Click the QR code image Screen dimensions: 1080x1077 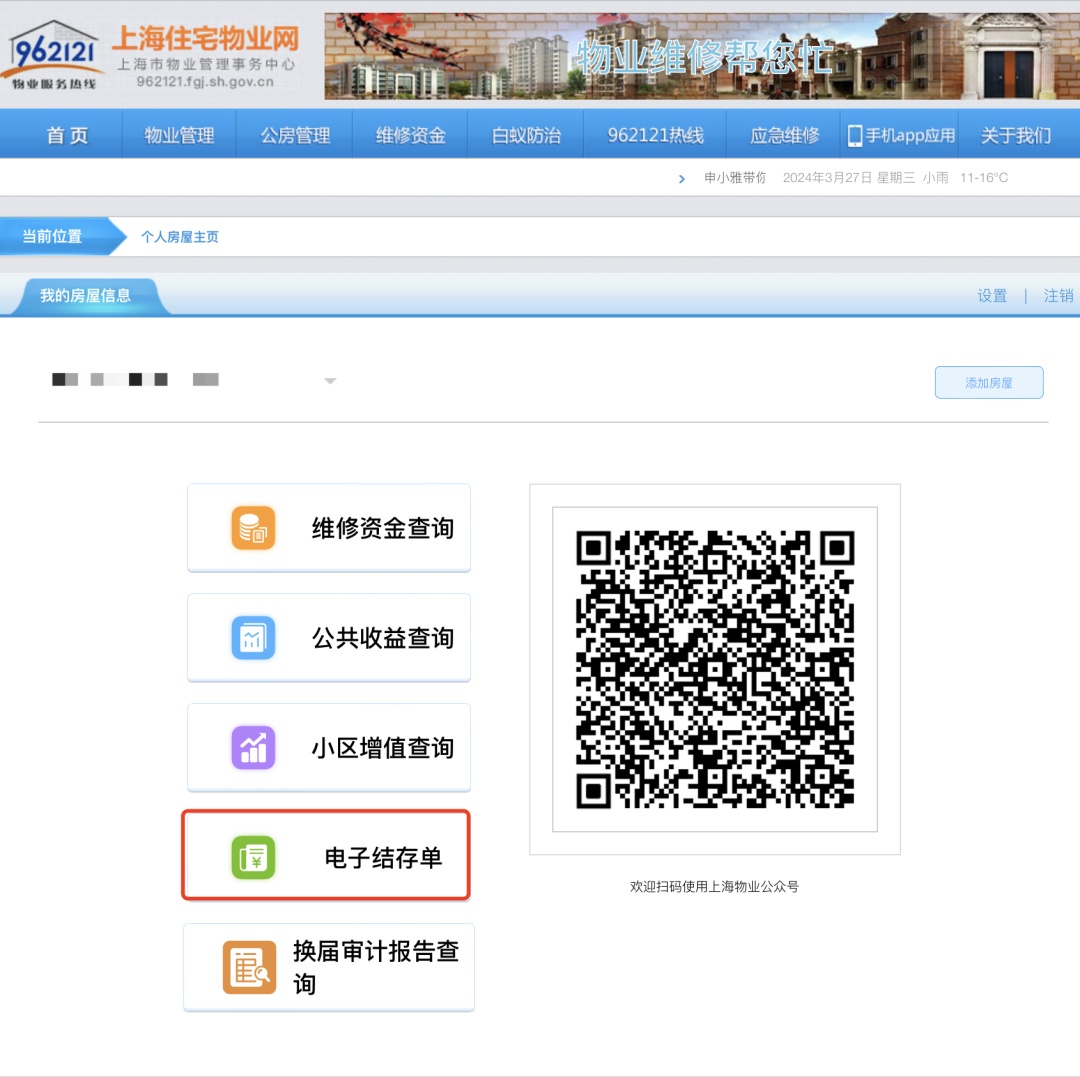pyautogui.click(x=715, y=669)
